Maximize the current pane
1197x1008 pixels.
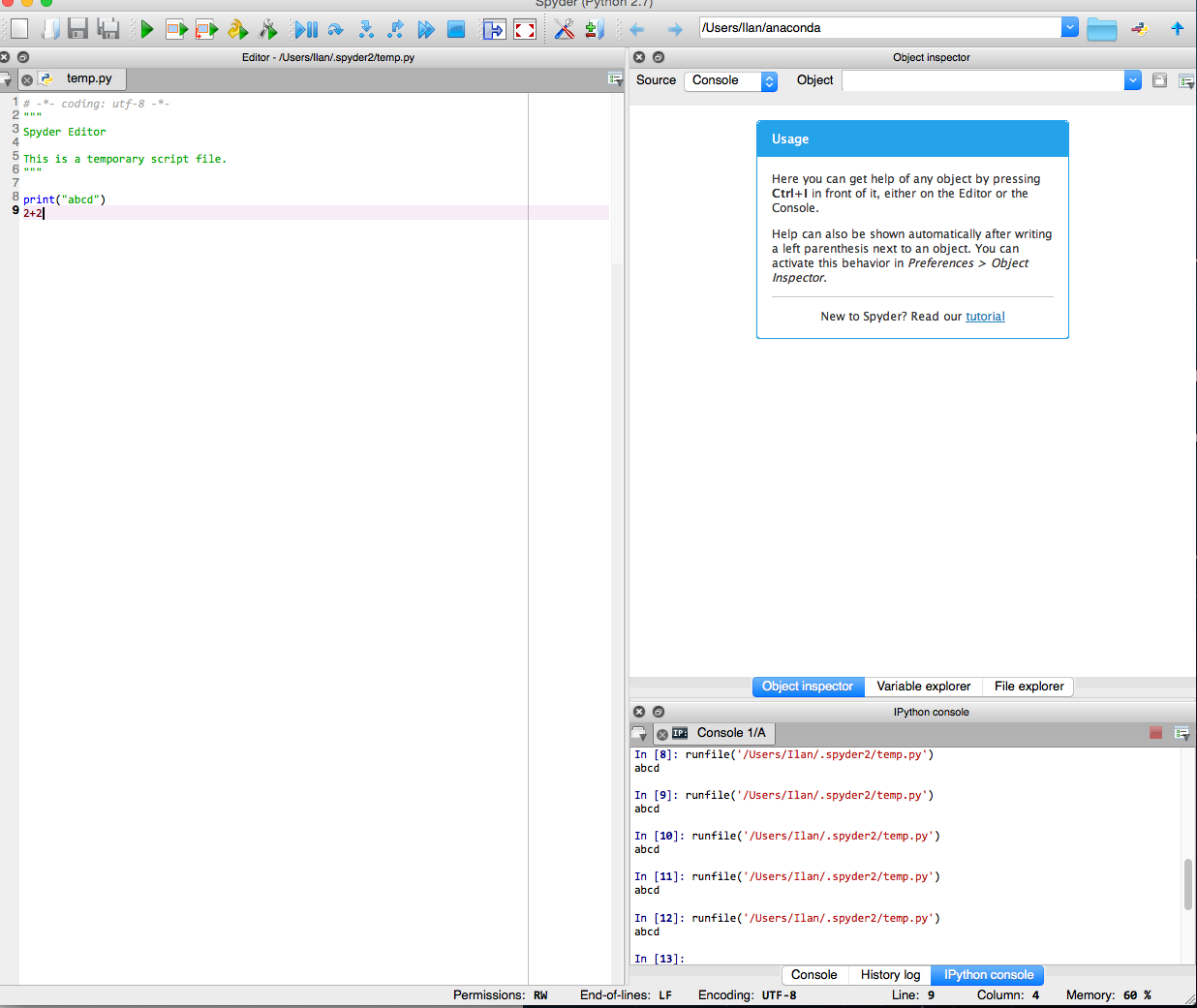[x=494, y=30]
